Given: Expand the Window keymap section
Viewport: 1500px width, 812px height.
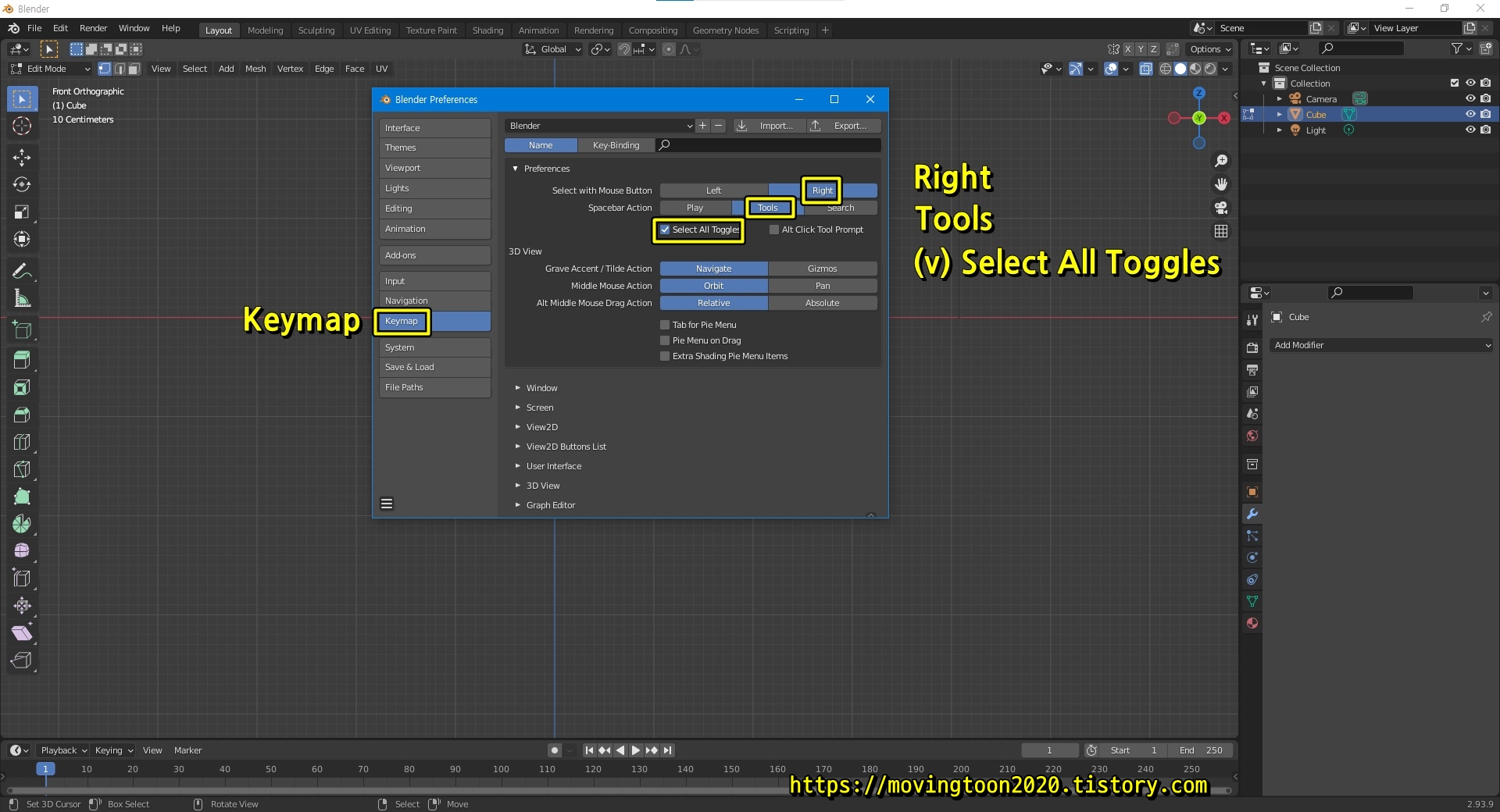Looking at the screenshot, I should pos(517,388).
